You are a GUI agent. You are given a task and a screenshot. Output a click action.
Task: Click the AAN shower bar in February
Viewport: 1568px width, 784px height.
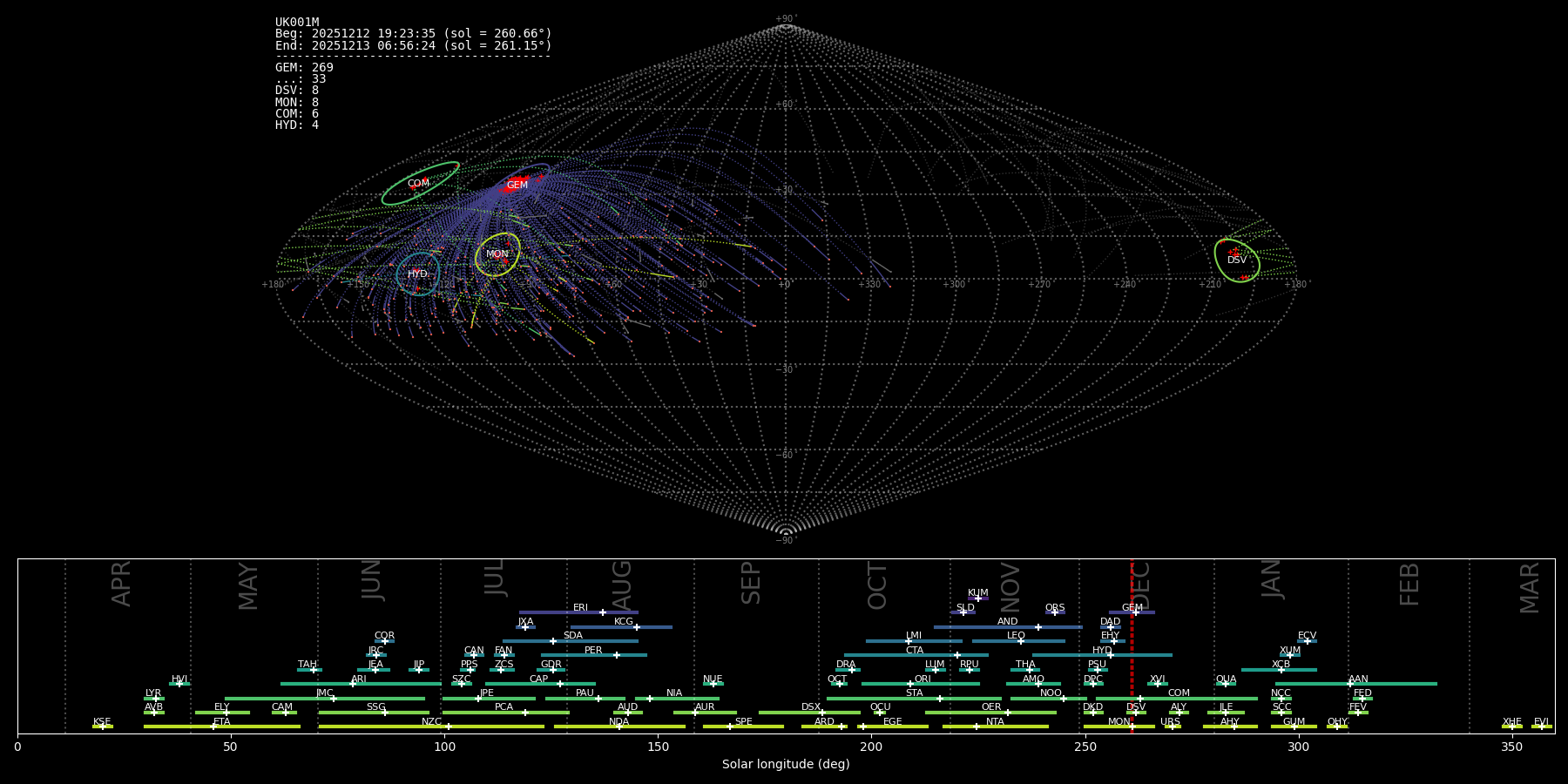tap(1356, 684)
